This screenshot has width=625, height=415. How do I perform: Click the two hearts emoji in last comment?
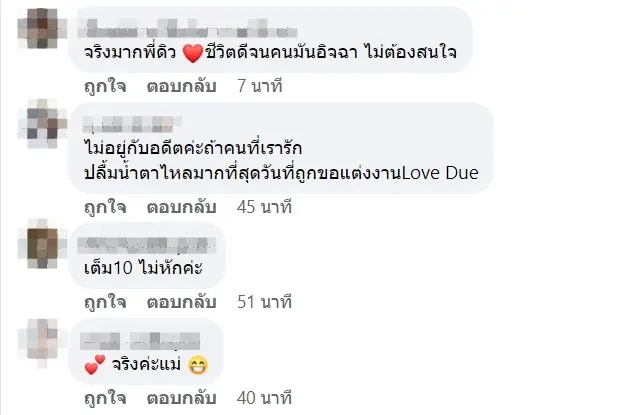tap(95, 362)
